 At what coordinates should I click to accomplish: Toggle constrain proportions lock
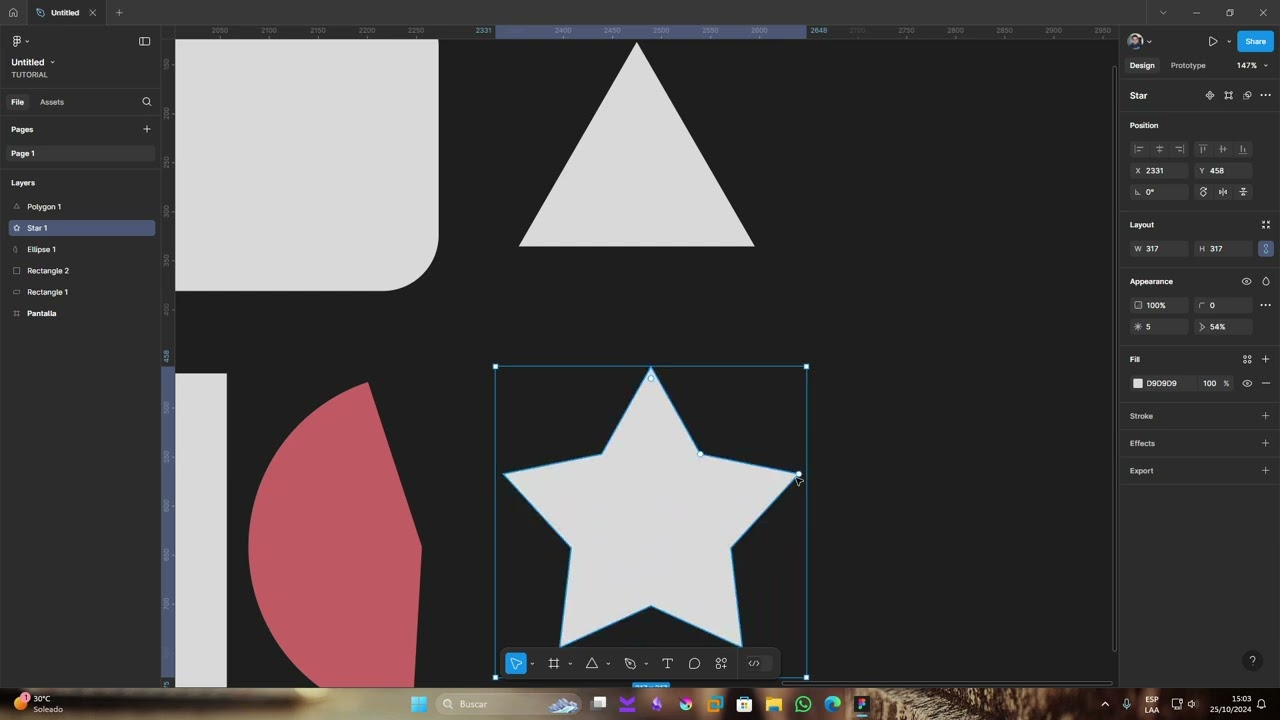click(x=1266, y=249)
